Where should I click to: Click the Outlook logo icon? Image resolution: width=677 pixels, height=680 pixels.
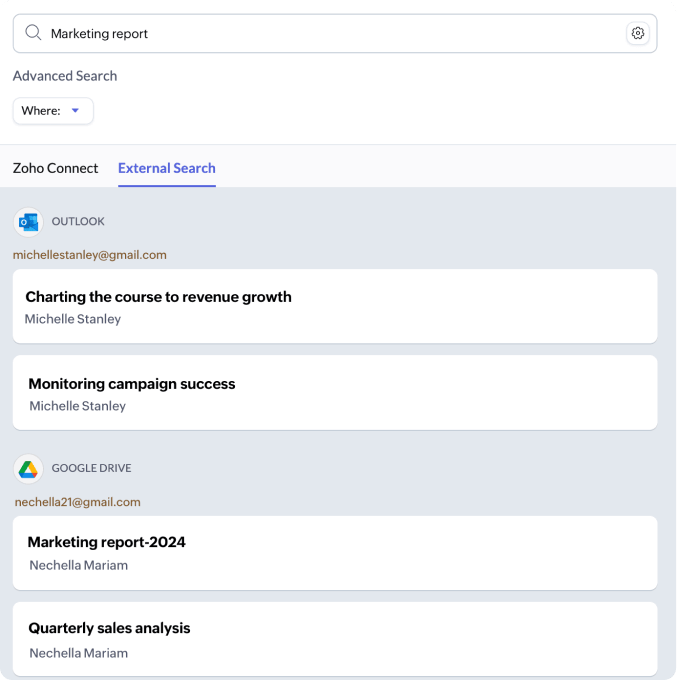point(28,222)
